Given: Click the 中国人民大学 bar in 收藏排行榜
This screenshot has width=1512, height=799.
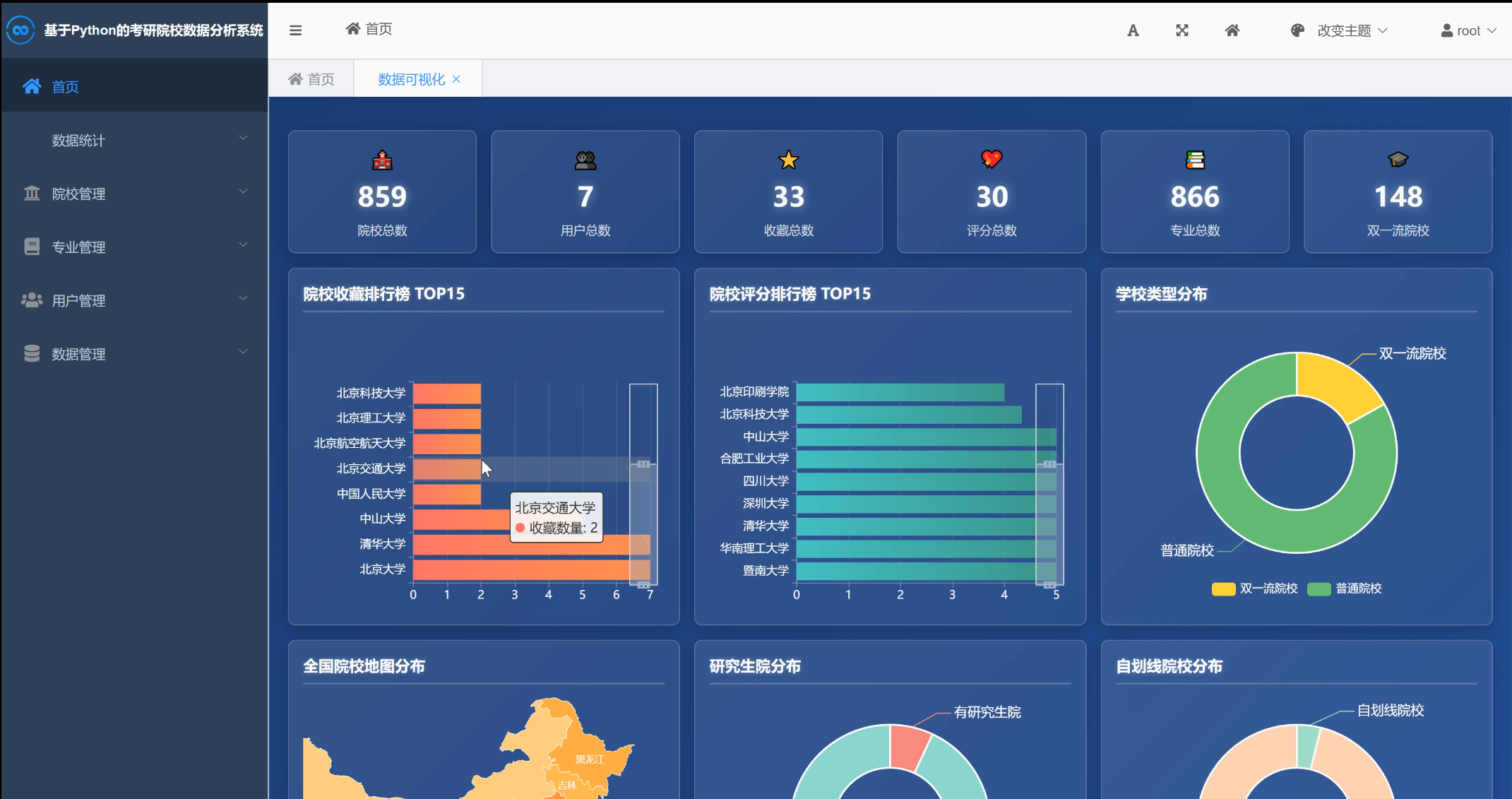Looking at the screenshot, I should coord(447,494).
